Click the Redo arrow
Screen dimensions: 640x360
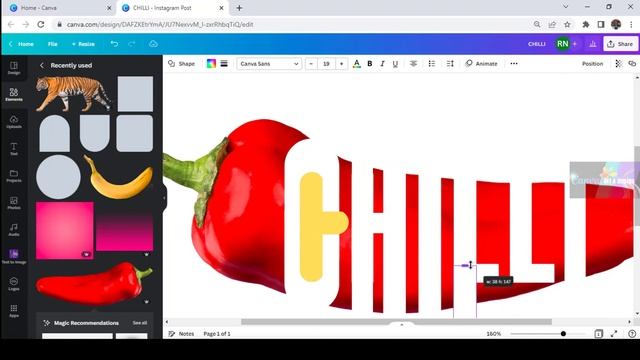tap(131, 44)
